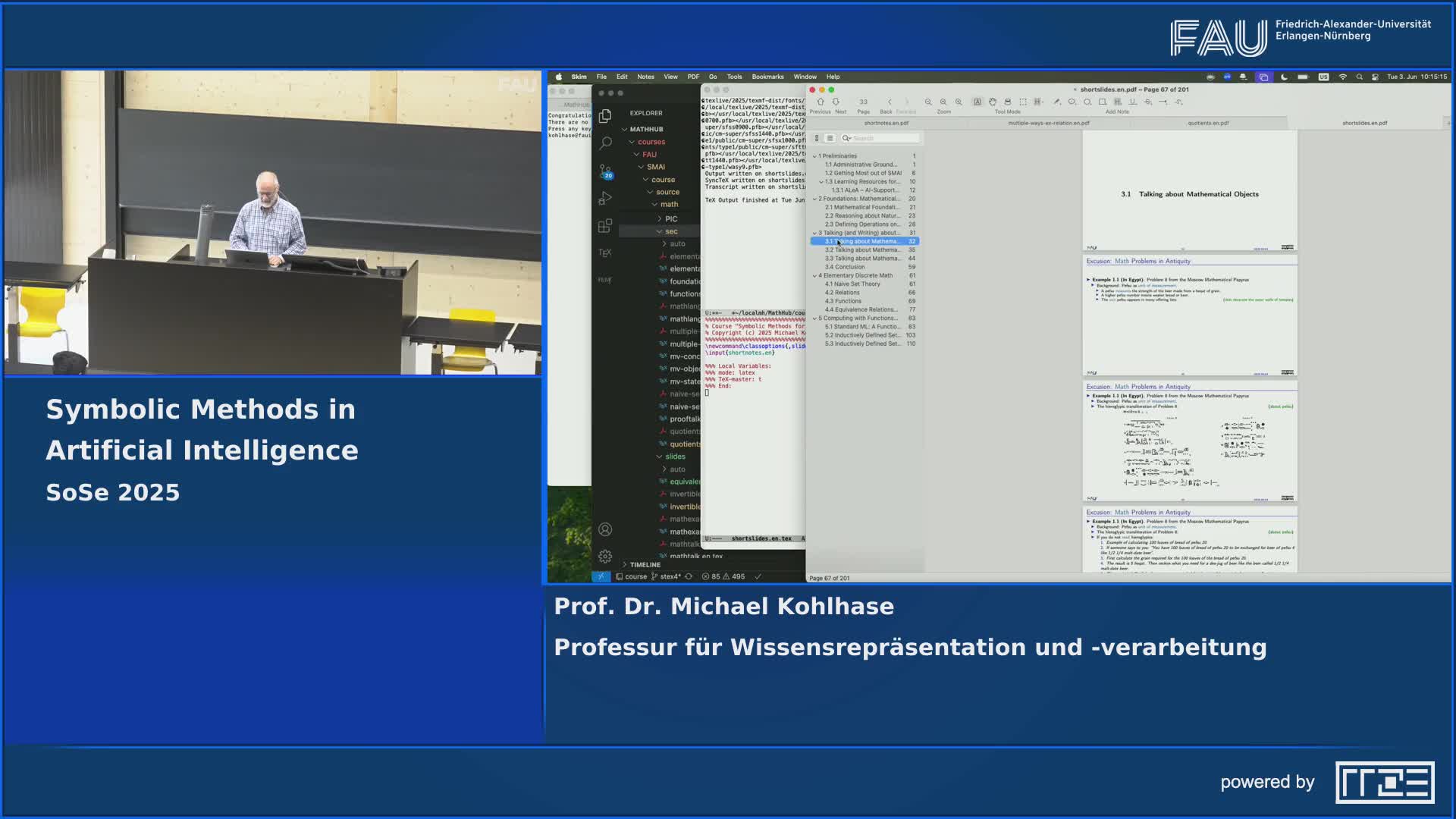This screenshot has width=1456, height=819.
Task: Toggle the outline list view in Skim sidebar
Action: tap(830, 138)
